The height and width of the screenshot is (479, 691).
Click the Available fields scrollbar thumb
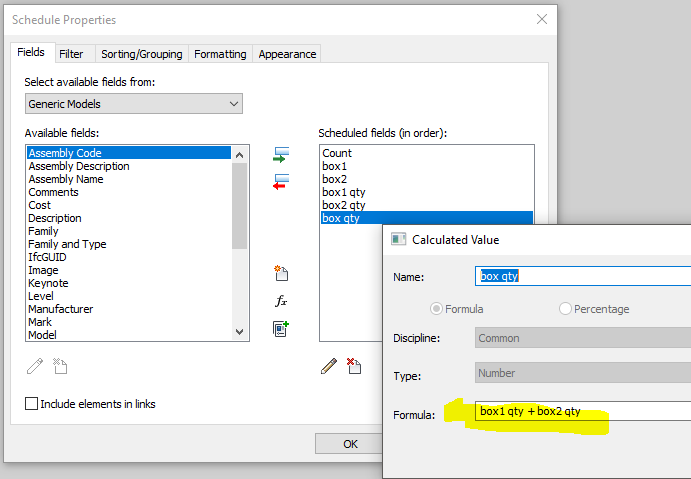point(239,206)
